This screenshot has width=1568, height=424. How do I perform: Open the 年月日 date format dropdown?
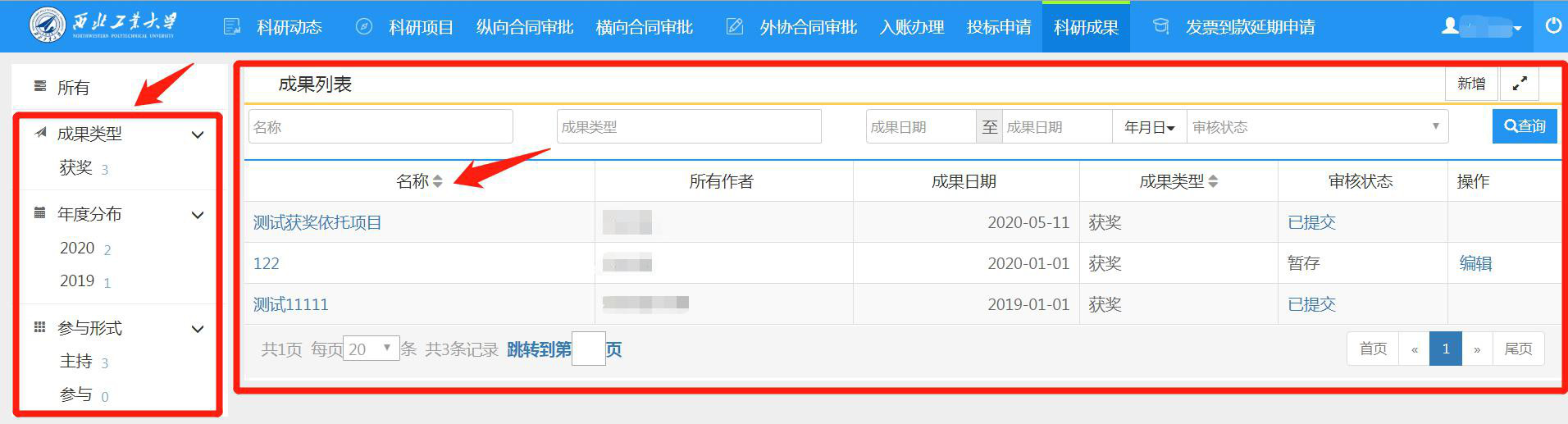point(1149,127)
